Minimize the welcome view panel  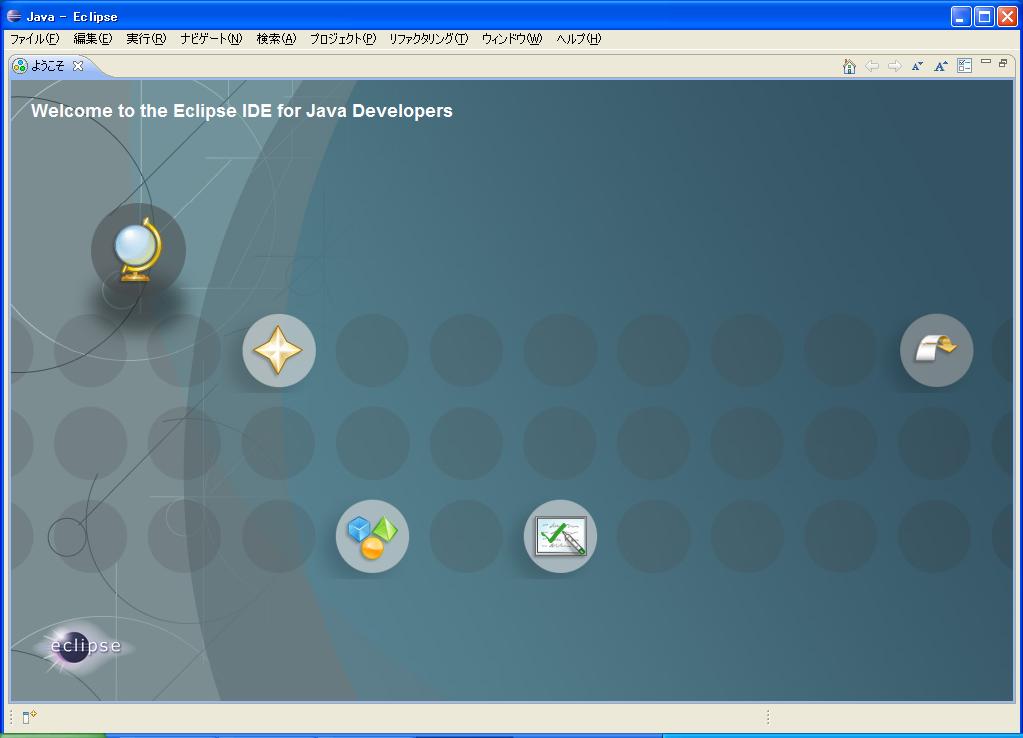(x=986, y=62)
